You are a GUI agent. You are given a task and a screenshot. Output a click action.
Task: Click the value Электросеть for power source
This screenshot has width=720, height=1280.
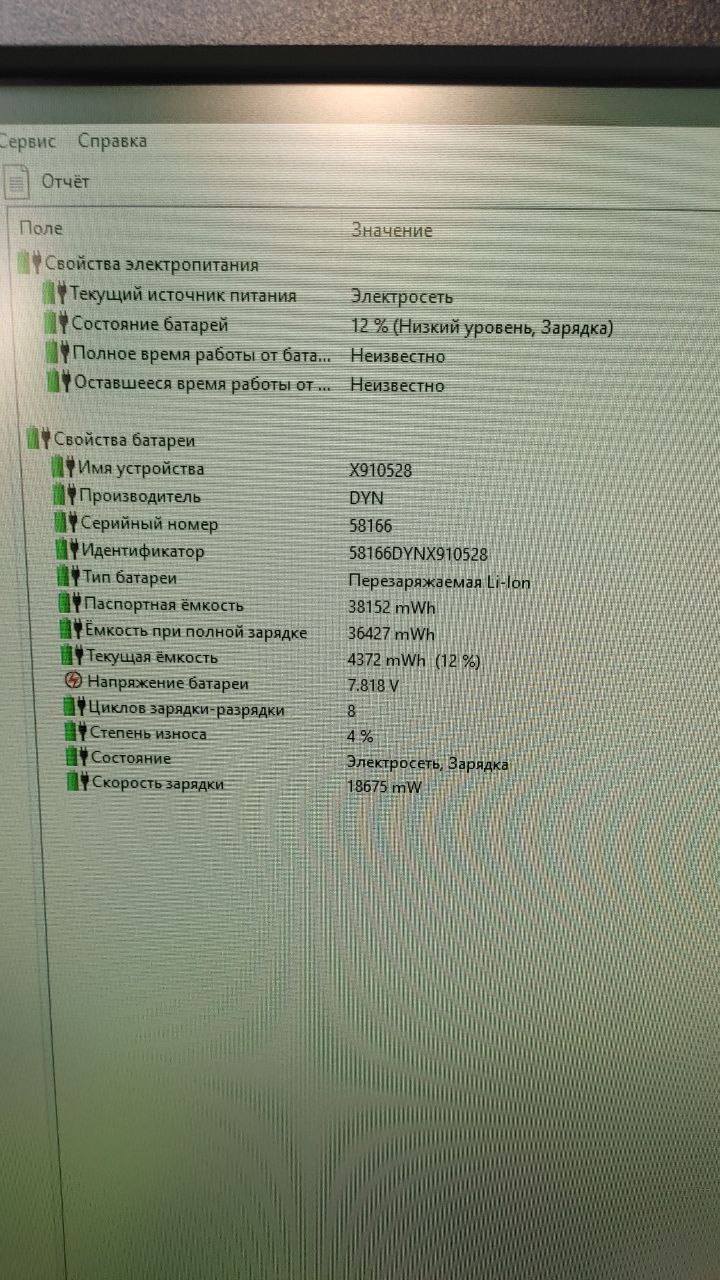401,297
